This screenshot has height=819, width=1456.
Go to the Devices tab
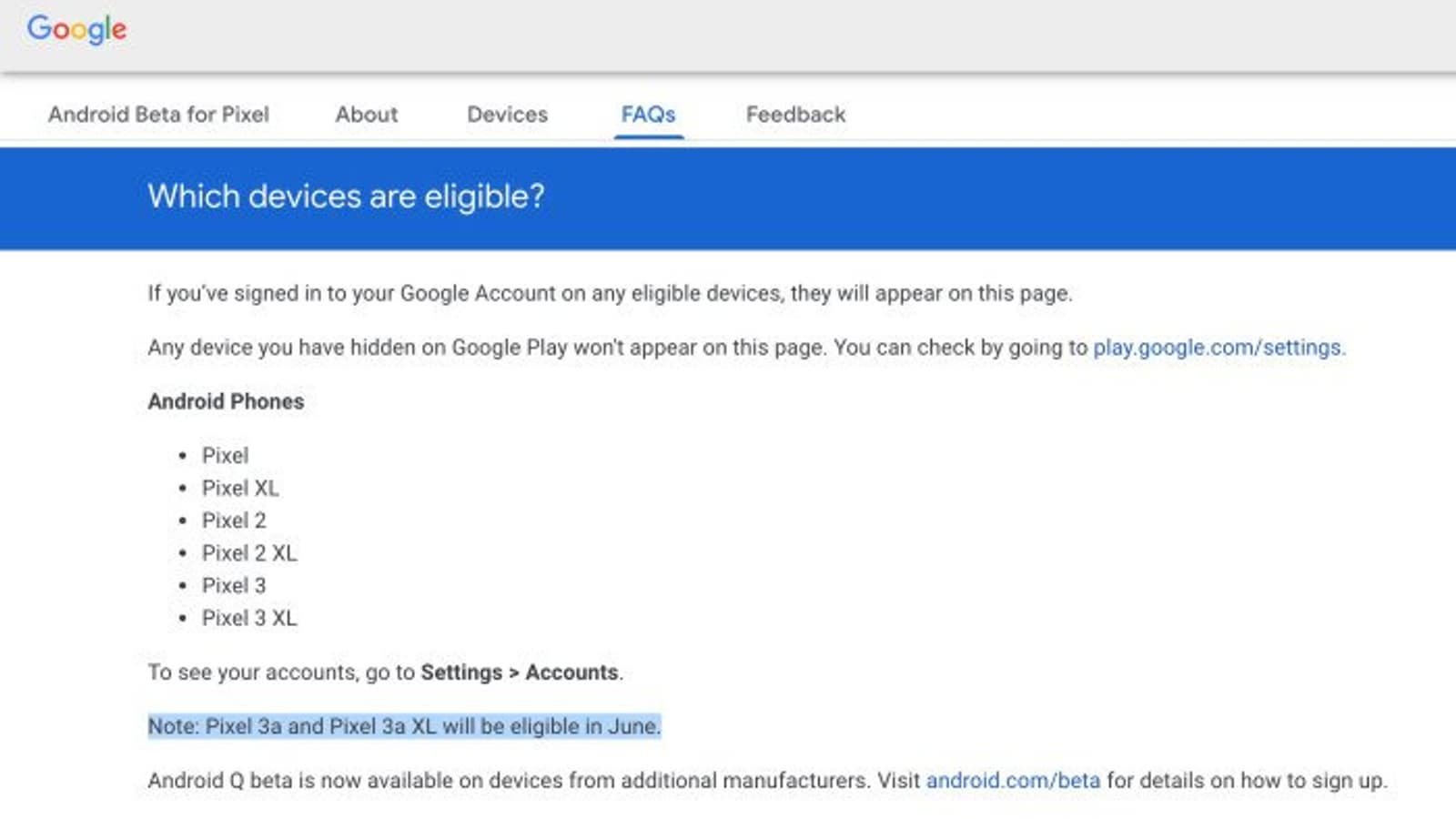click(507, 115)
